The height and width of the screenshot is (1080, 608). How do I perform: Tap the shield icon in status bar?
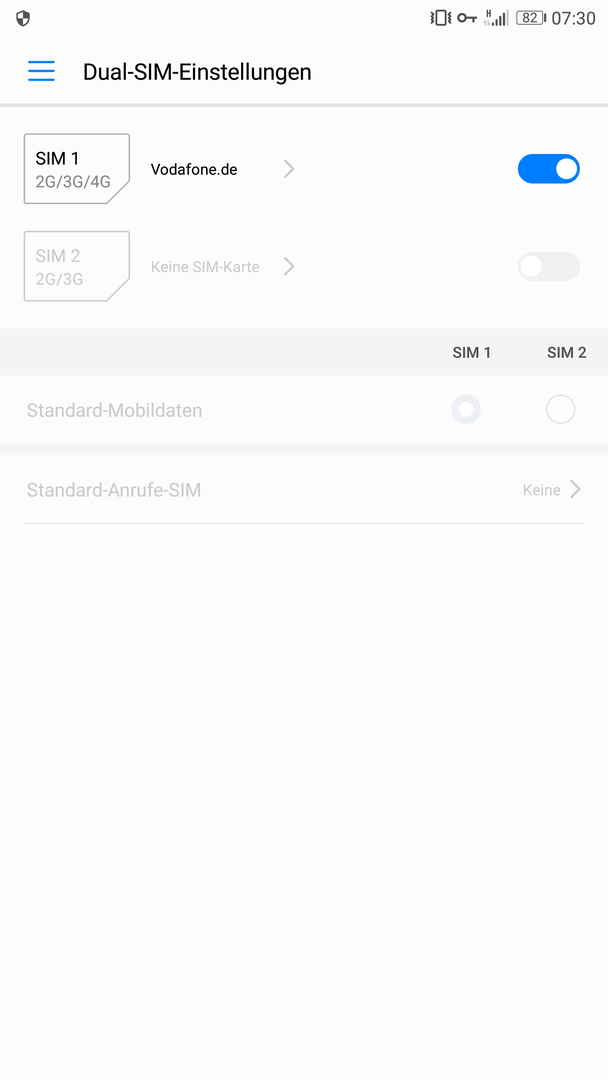[x=23, y=19]
